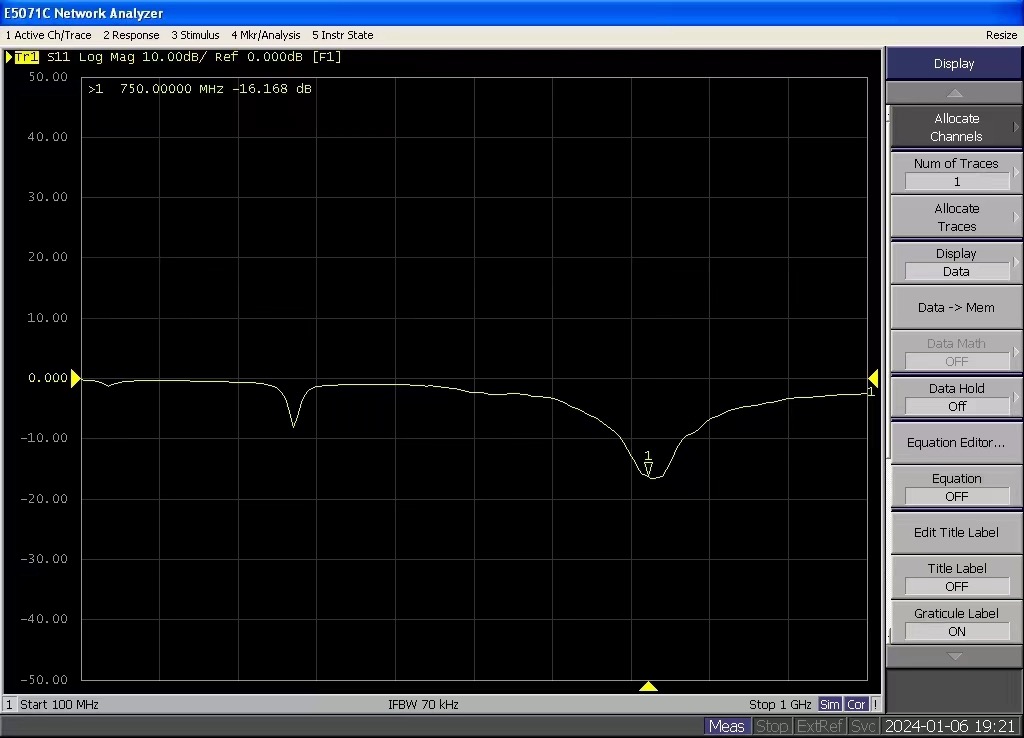Click the Sim status indicator
The image size is (1024, 738).
click(830, 704)
